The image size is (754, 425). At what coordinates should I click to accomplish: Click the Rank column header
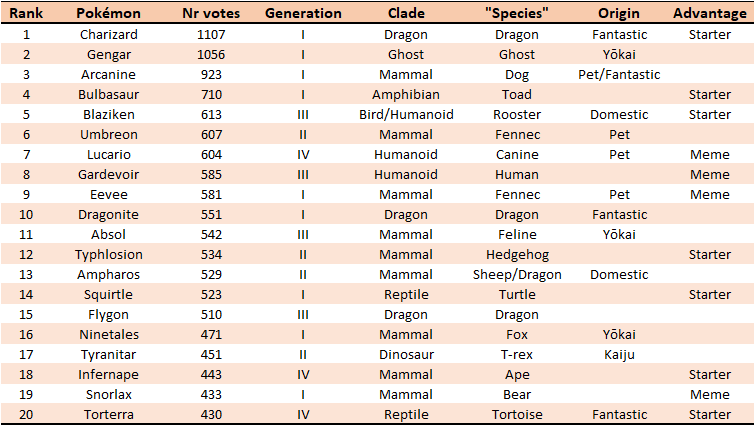[25, 14]
